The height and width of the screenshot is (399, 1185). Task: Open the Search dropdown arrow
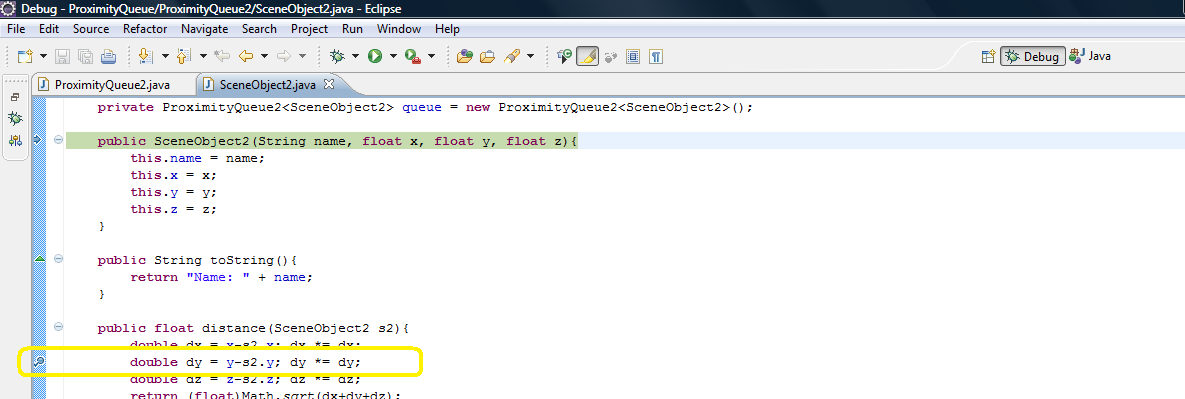pos(531,56)
